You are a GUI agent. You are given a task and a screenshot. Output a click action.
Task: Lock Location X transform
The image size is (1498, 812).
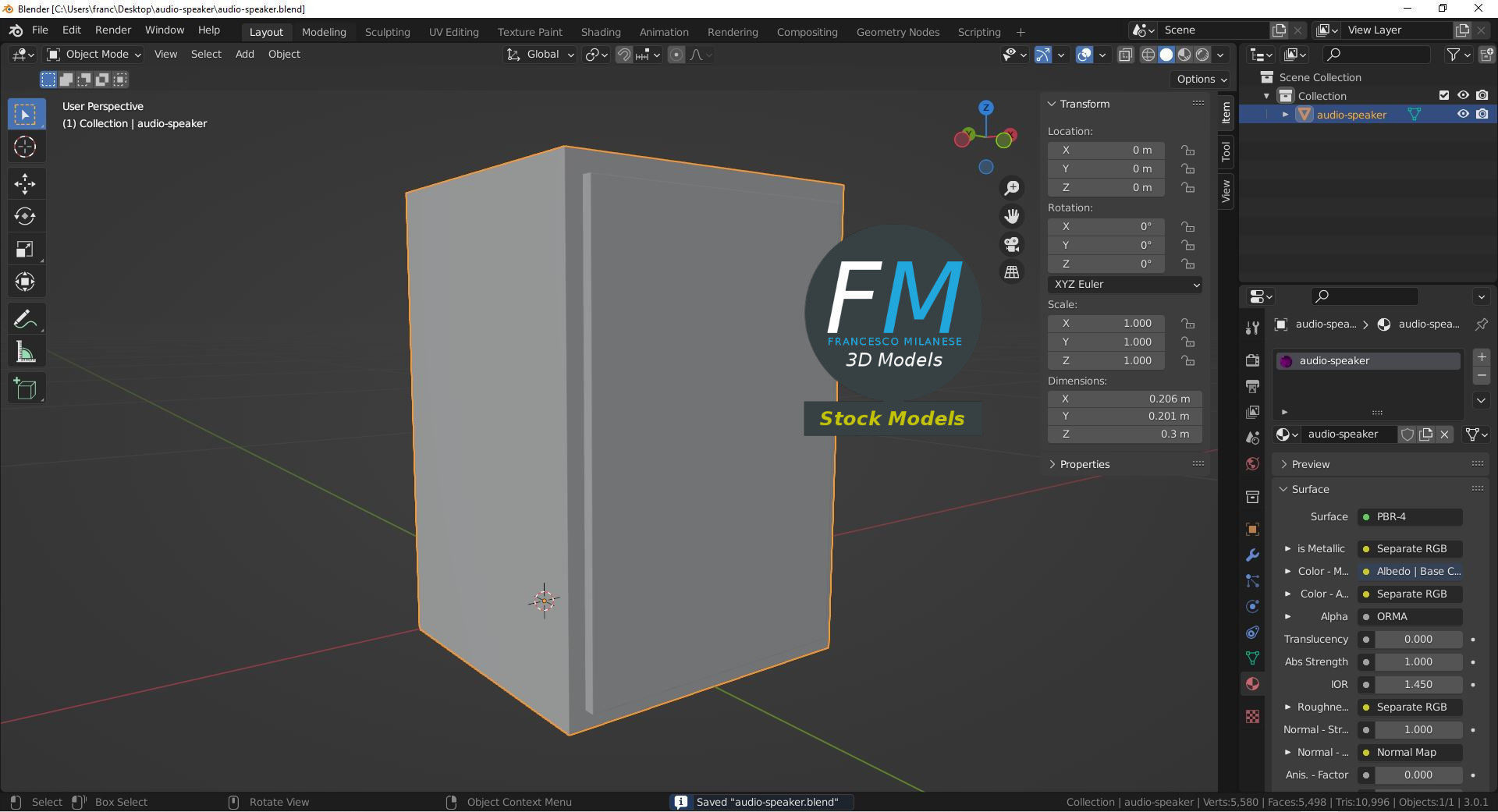[1187, 150]
